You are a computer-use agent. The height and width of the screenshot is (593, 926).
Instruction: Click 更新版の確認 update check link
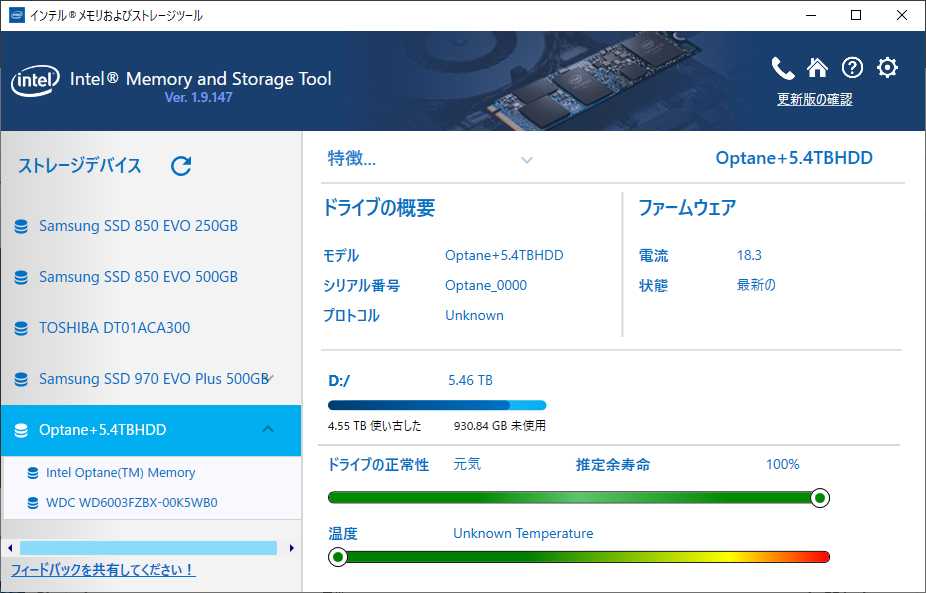point(814,100)
